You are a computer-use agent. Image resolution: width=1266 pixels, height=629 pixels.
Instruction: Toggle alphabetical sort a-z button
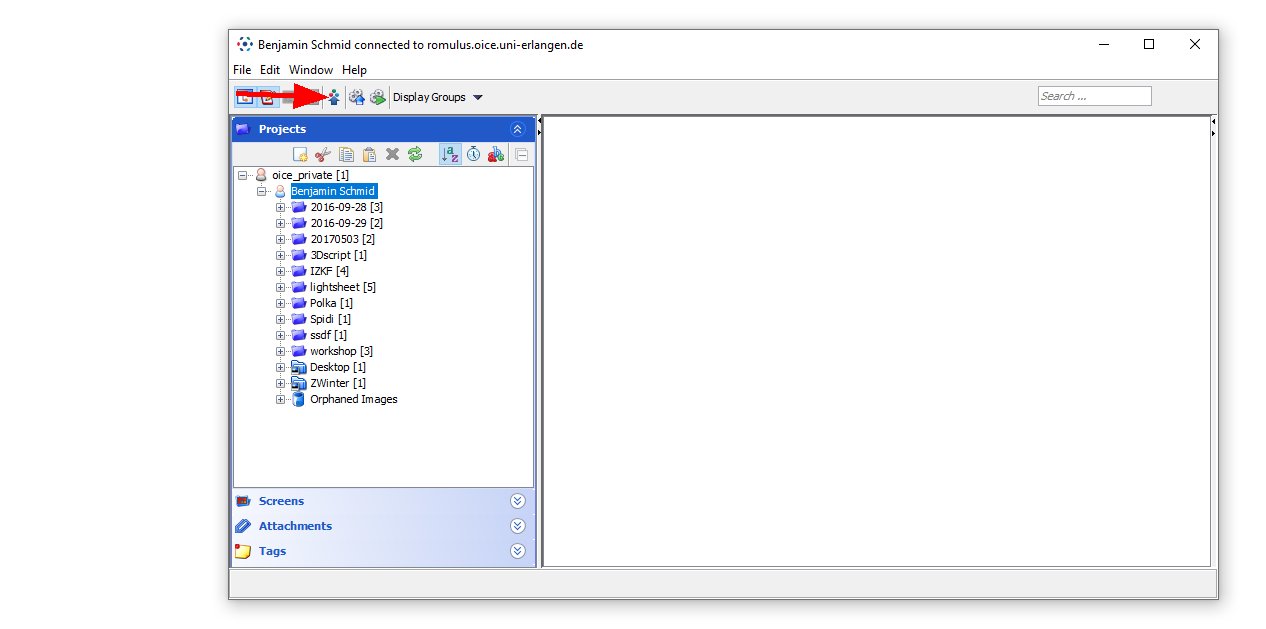pos(450,154)
